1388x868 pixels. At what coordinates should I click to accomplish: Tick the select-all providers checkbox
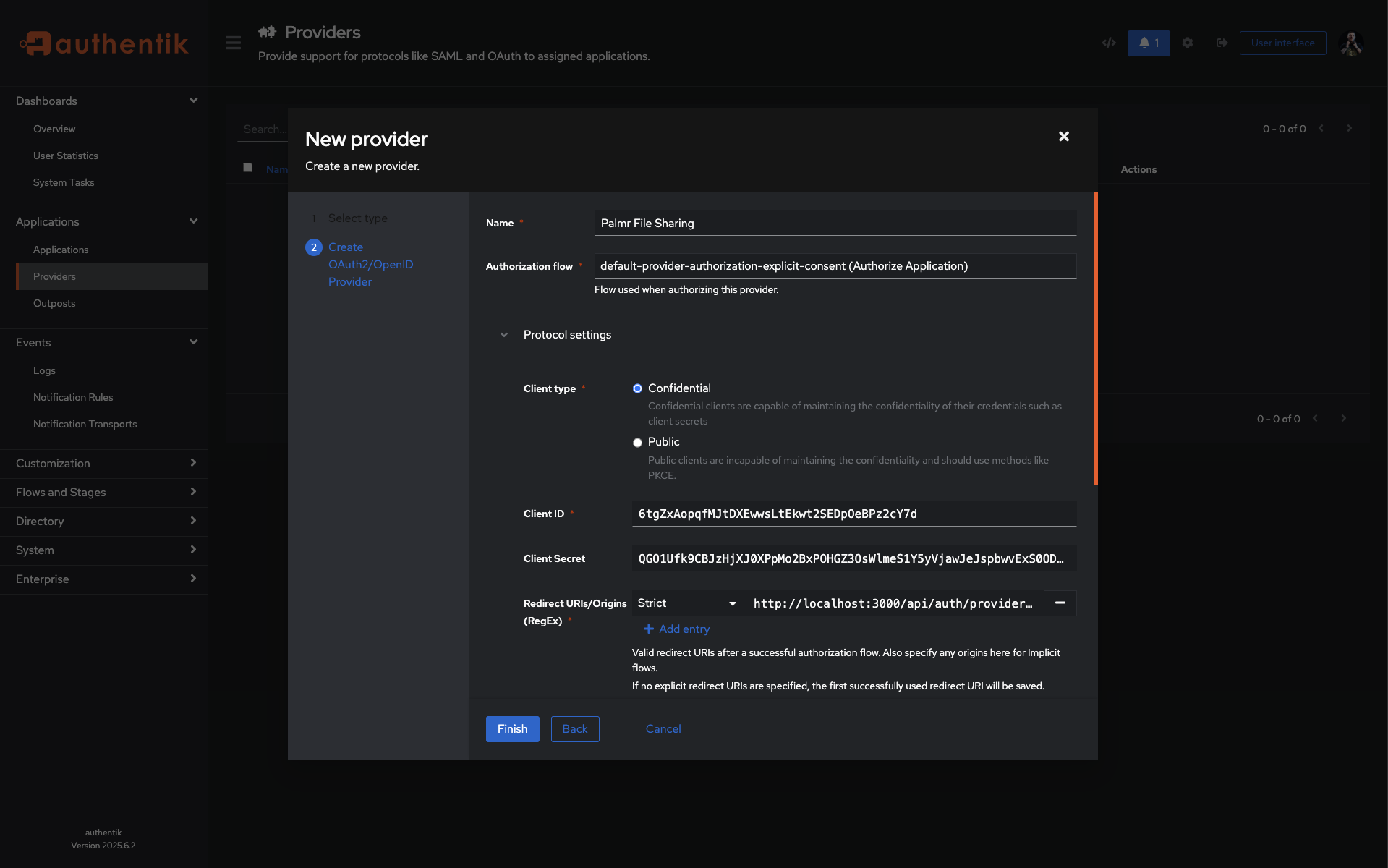[x=247, y=167]
